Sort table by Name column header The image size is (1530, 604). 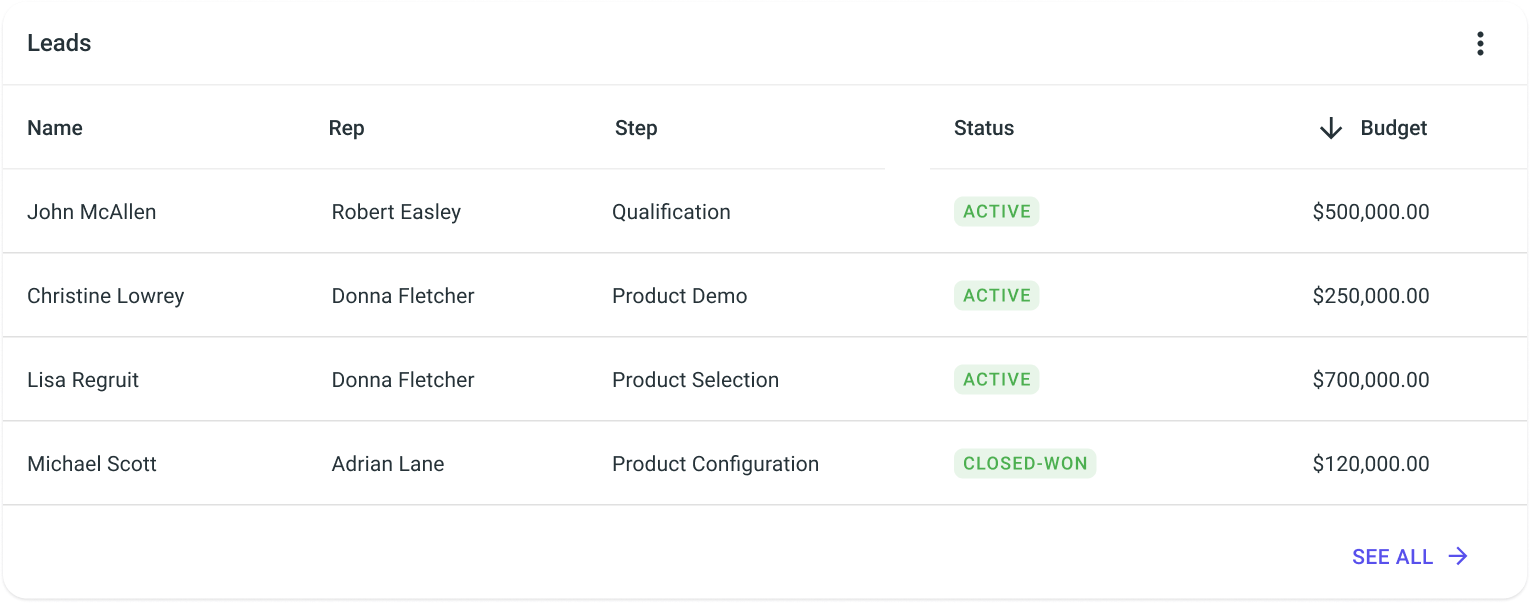(x=55, y=128)
